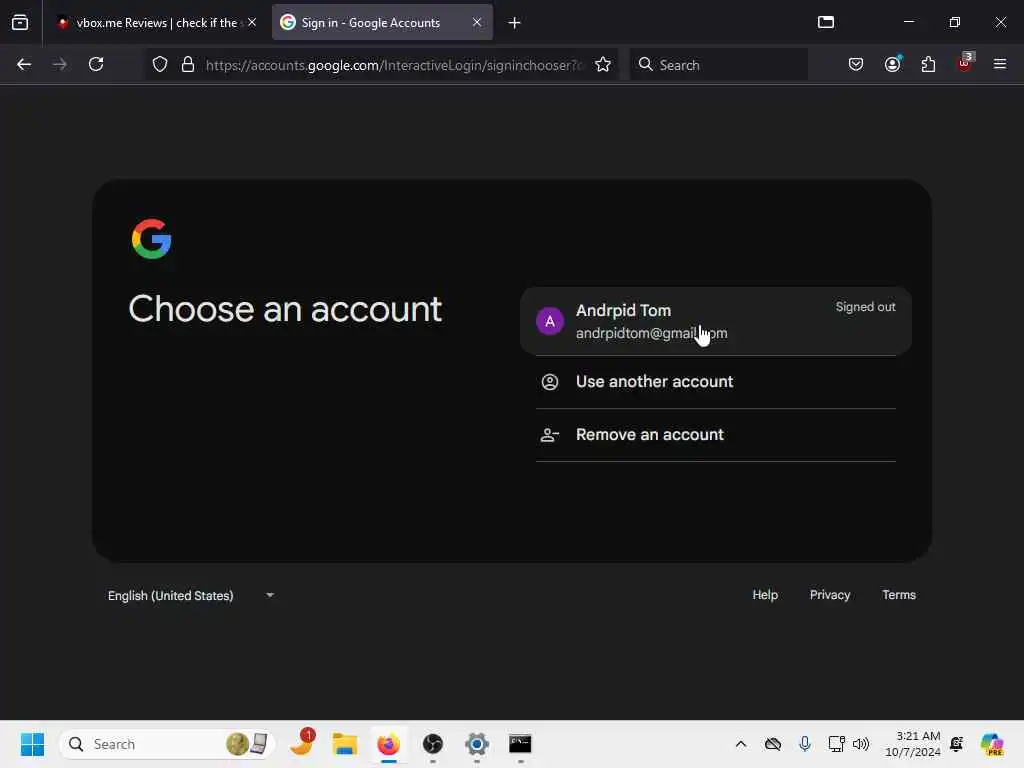The width and height of the screenshot is (1024, 768).
Task: Open the Extensions puzzle menu
Action: (929, 64)
